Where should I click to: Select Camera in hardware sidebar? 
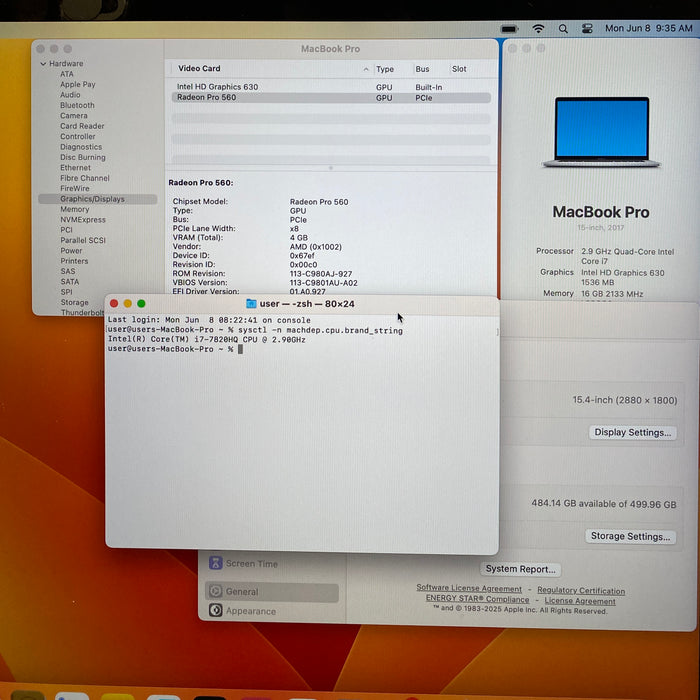pyautogui.click(x=74, y=116)
